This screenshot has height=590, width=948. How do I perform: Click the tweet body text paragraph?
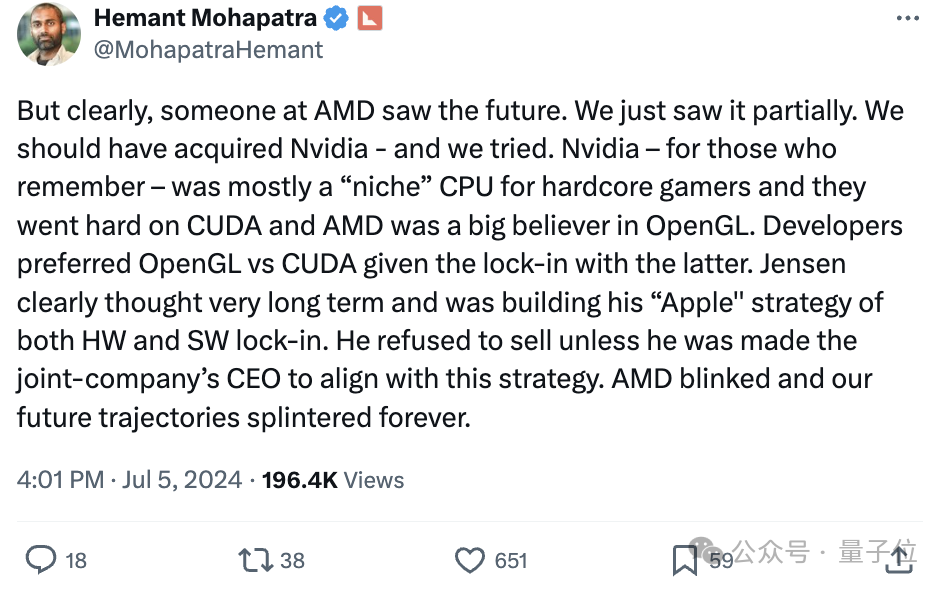point(460,263)
